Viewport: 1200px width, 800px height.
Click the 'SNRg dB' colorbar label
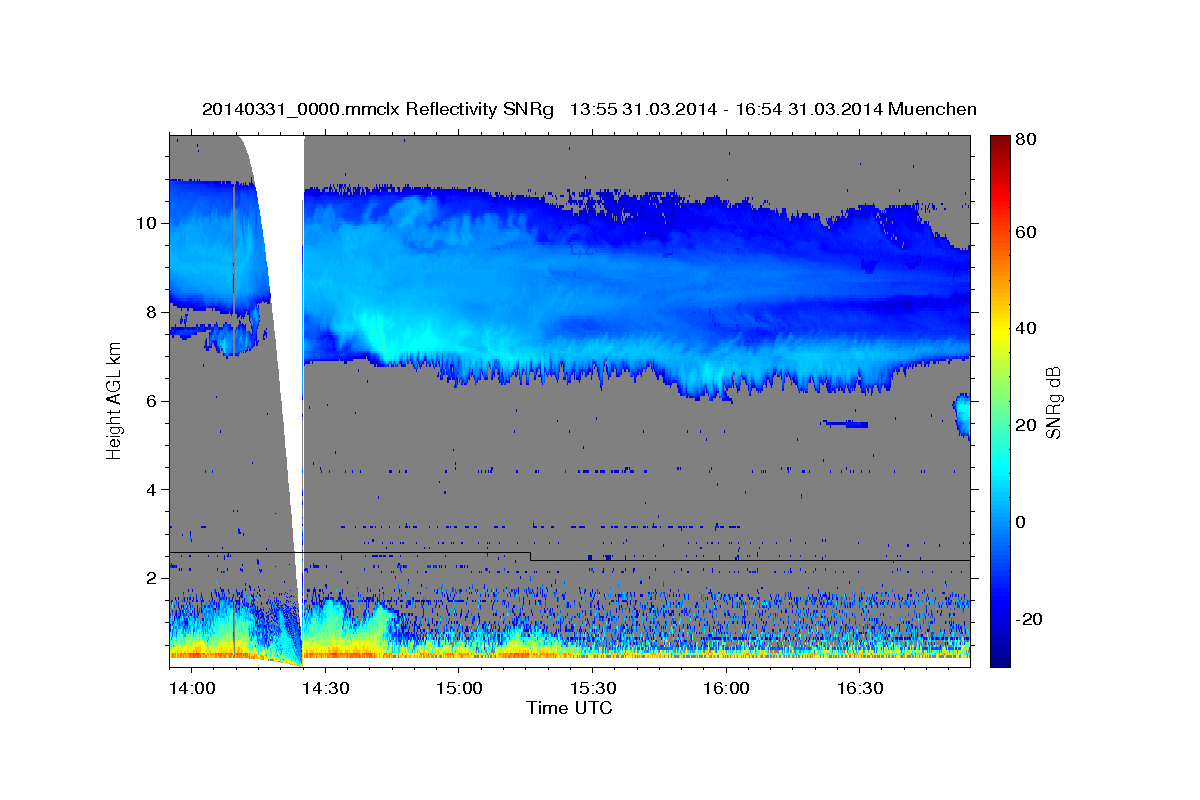(x=1052, y=401)
